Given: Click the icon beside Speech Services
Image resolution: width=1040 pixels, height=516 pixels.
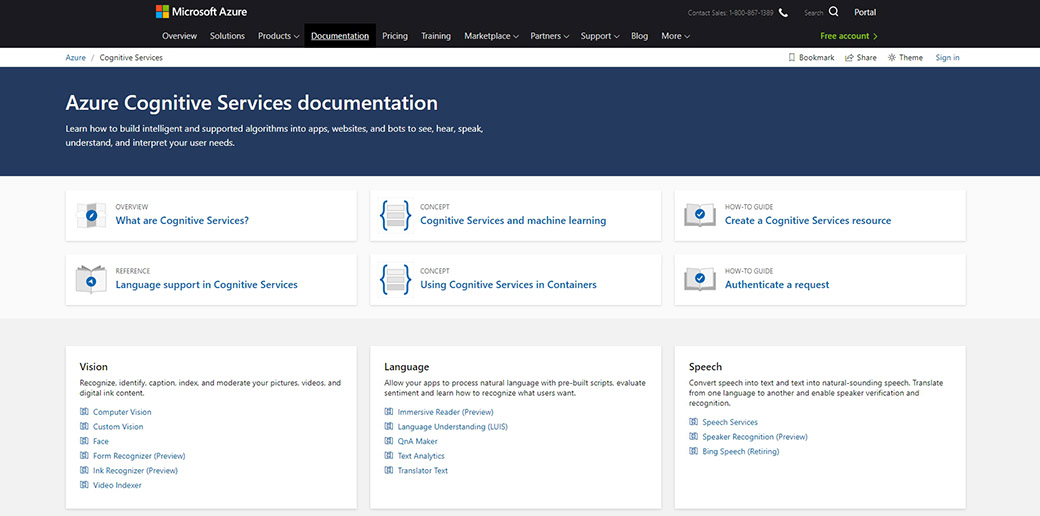Looking at the screenshot, I should point(693,422).
